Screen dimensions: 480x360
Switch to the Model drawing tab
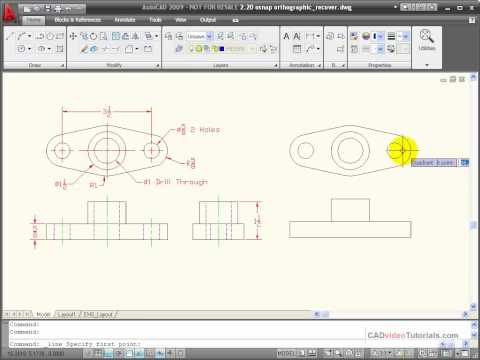click(43, 314)
